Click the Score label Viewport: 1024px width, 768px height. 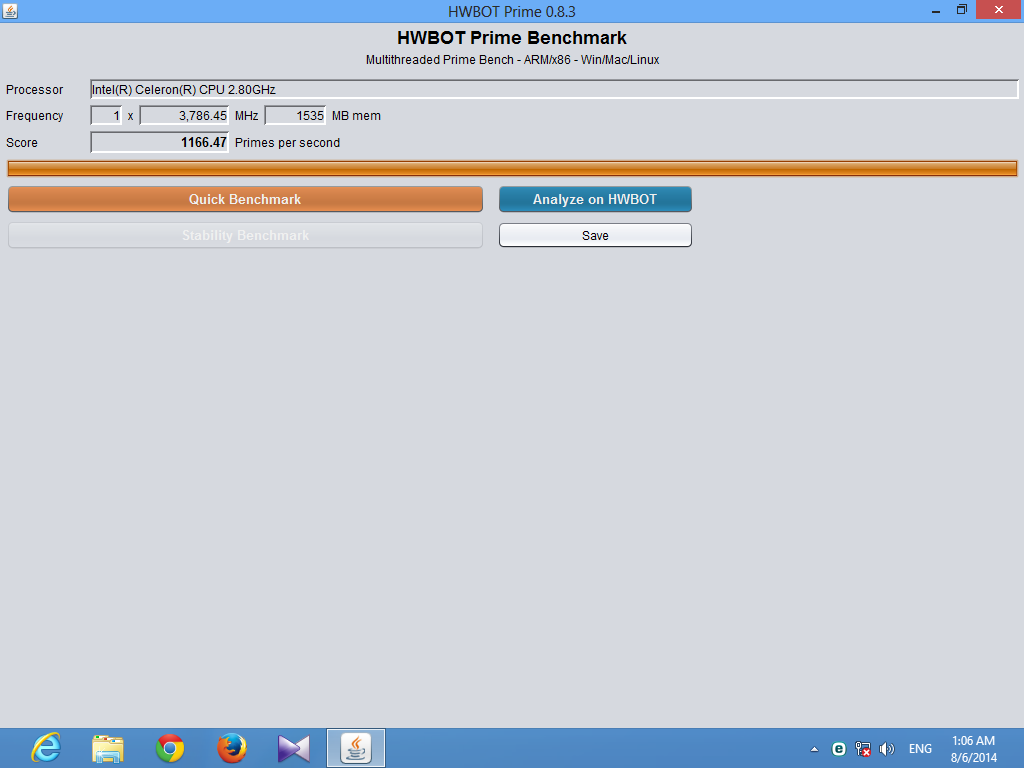click(x=22, y=142)
